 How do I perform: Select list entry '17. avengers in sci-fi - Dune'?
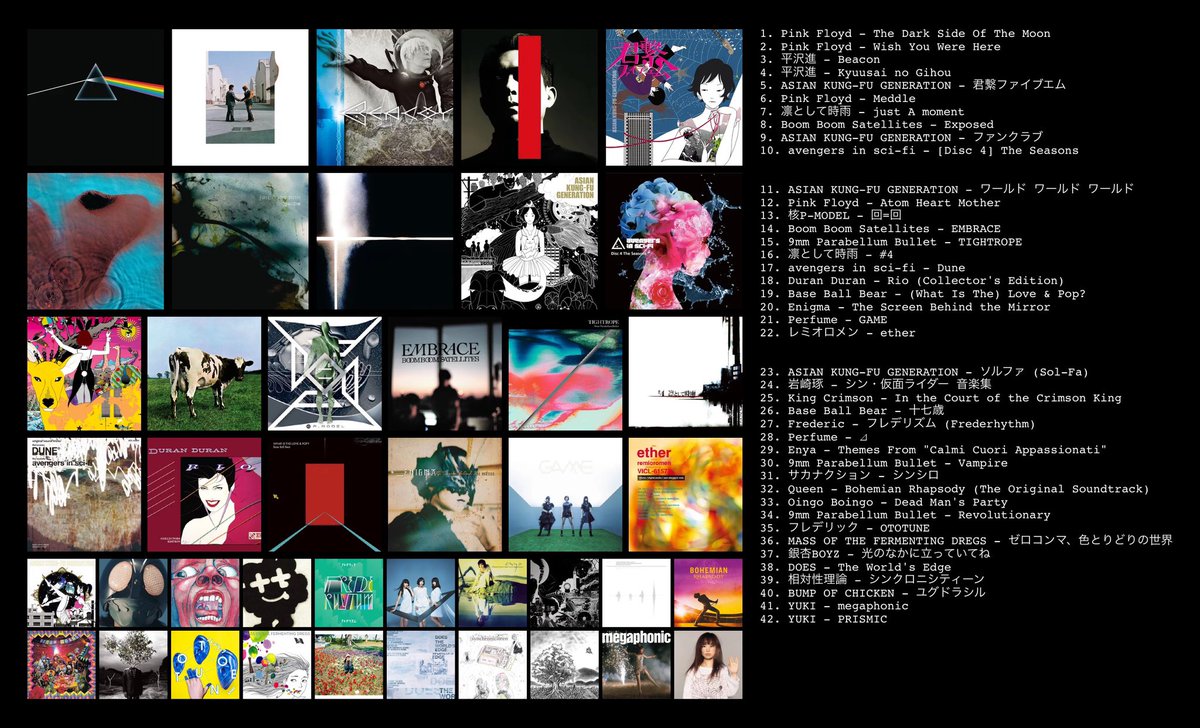[x=863, y=267]
